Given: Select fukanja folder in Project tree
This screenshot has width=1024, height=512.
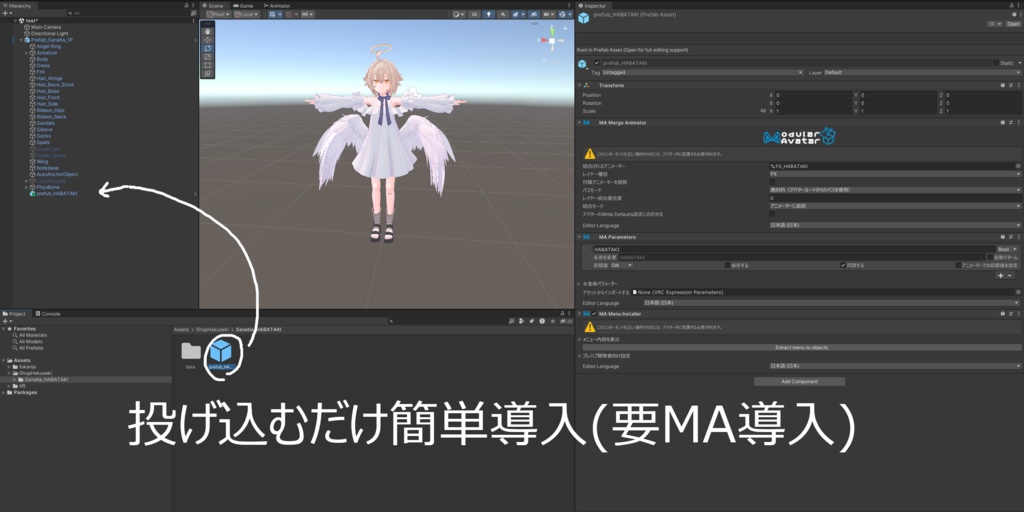Looking at the screenshot, I should coord(27,367).
